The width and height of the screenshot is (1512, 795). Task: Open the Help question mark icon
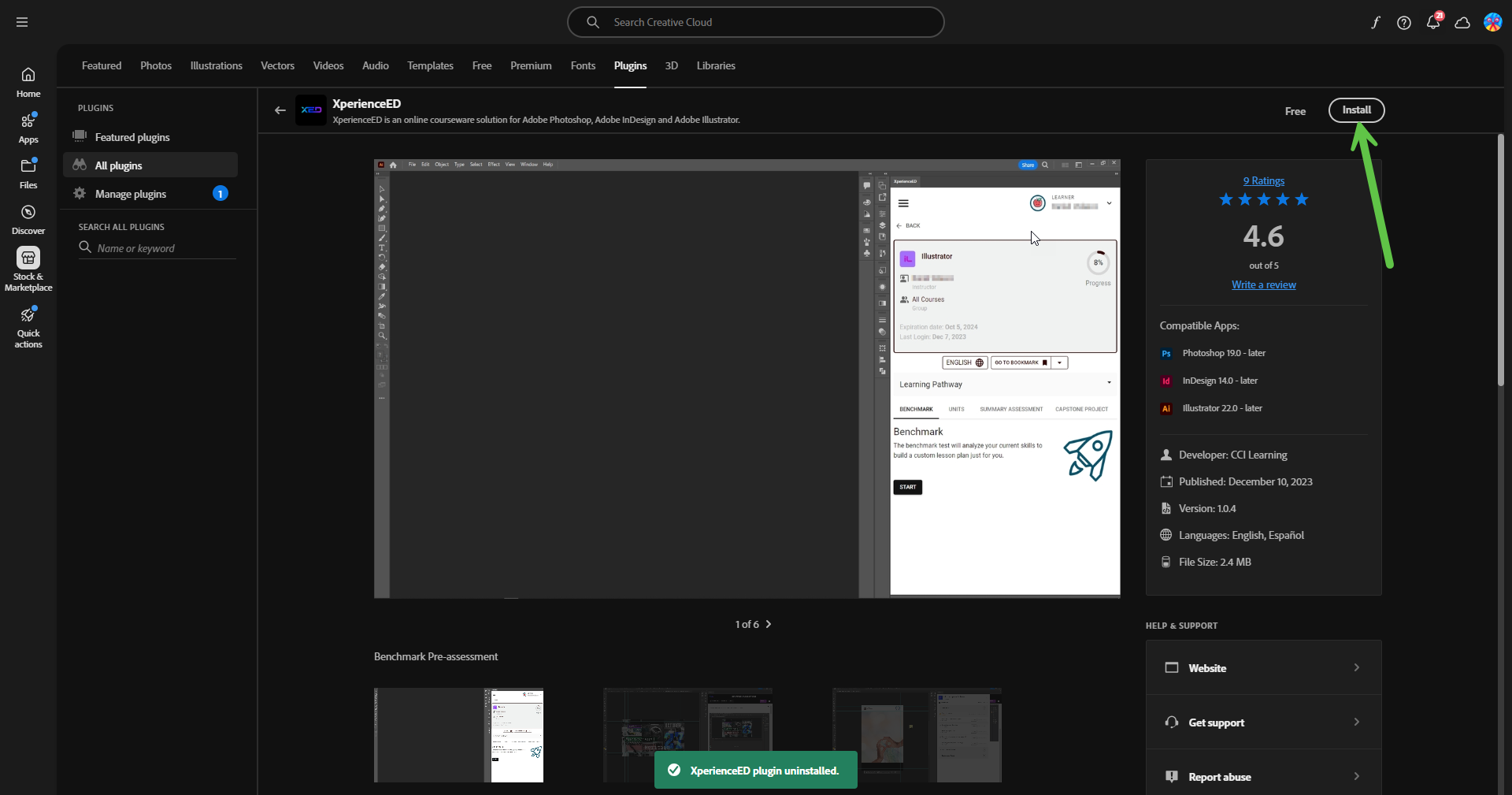(x=1404, y=23)
